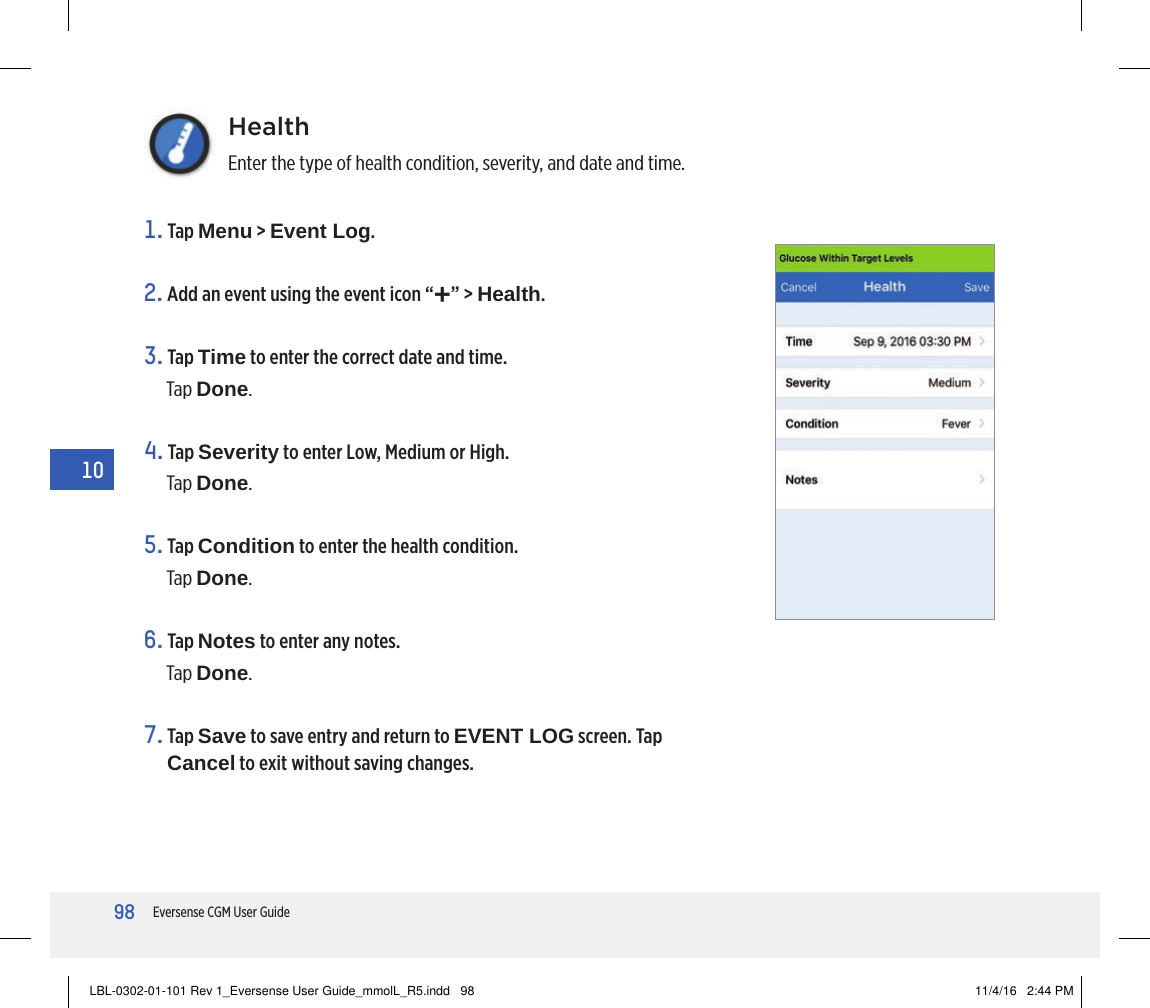Click the Condition label in the phone screen

coord(811,423)
